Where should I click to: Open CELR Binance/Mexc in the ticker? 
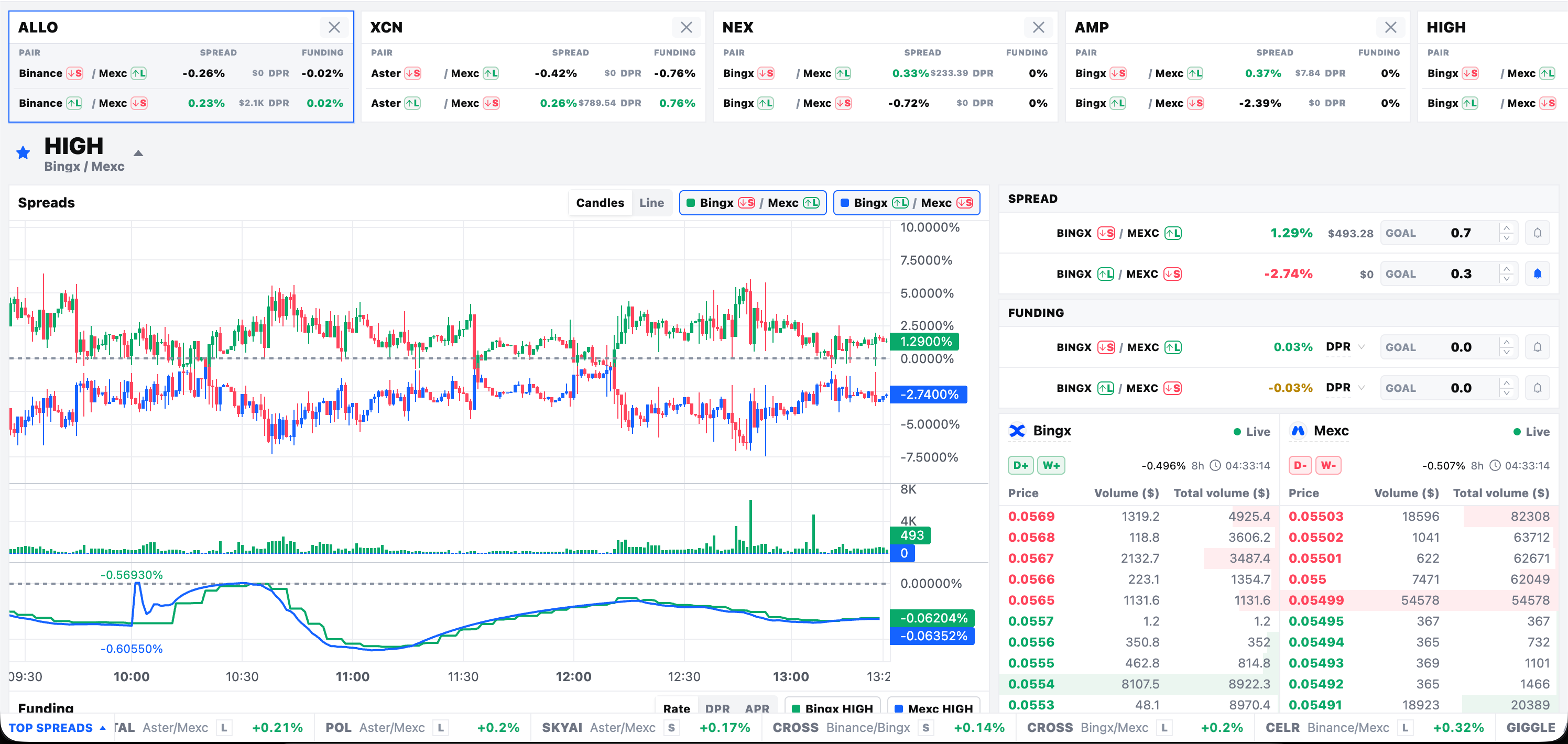click(x=1375, y=728)
